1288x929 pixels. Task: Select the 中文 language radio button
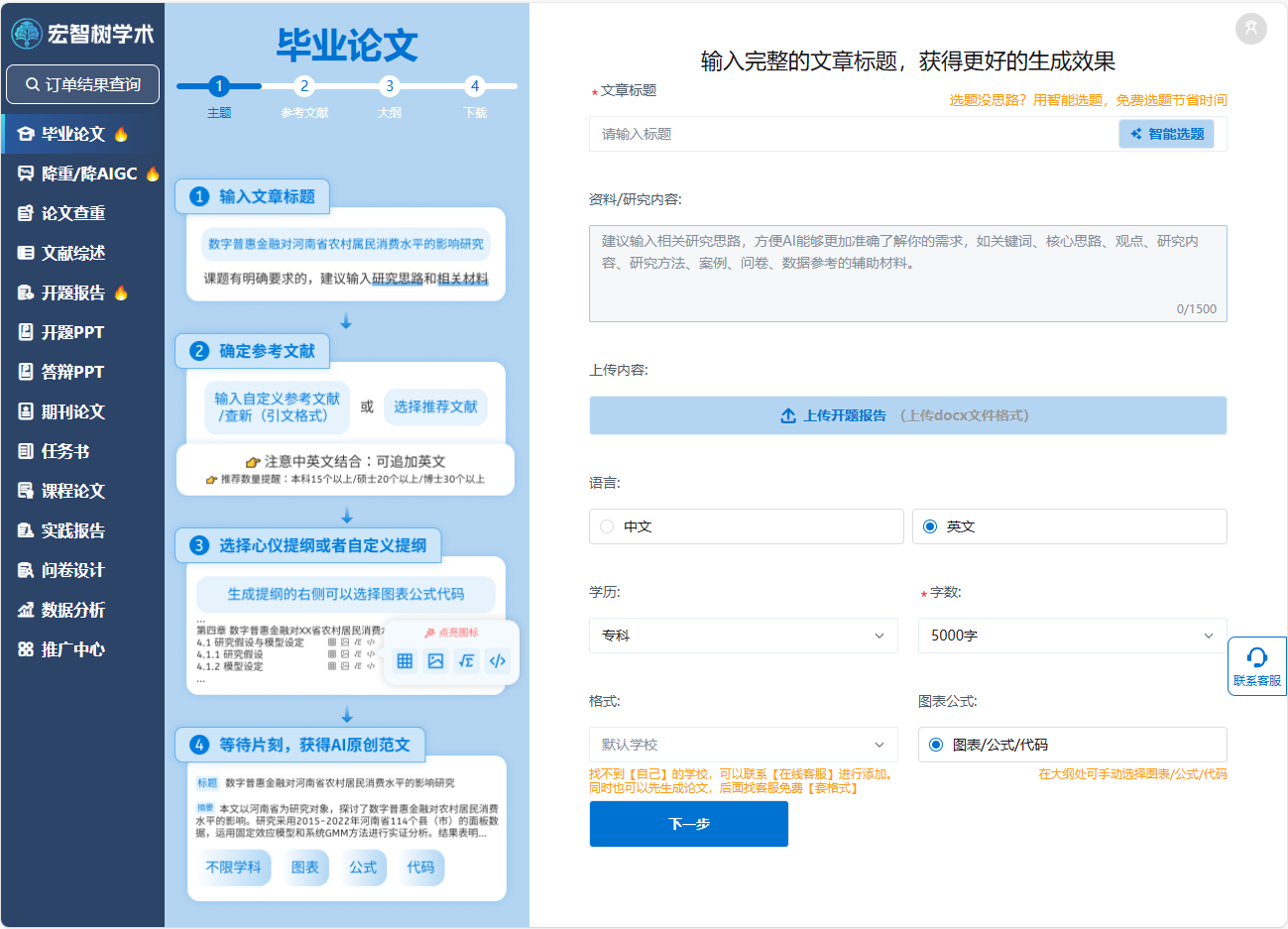(606, 526)
